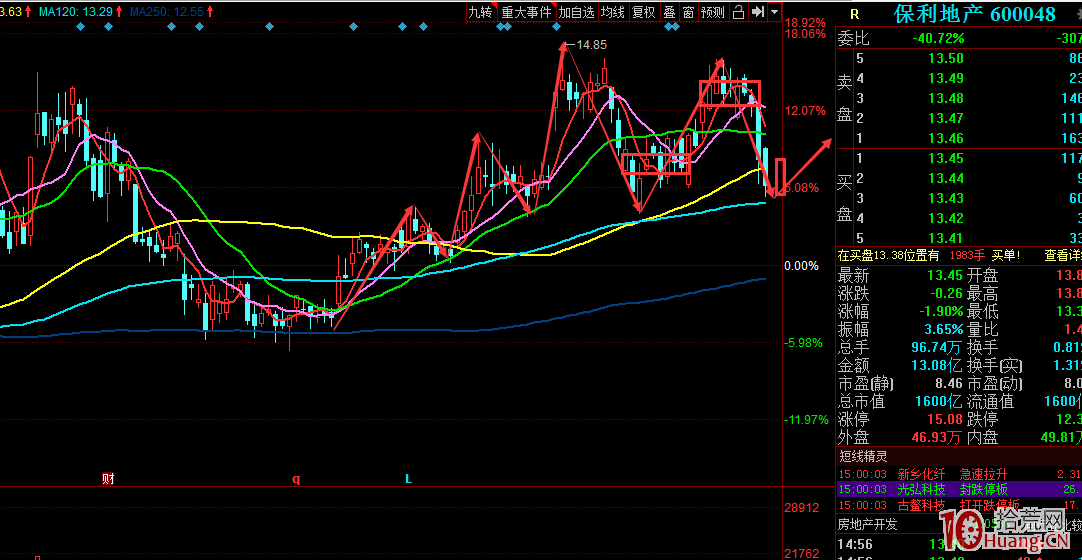Click the first blue diamond event marker
1082x560 pixels.
(x=79, y=28)
